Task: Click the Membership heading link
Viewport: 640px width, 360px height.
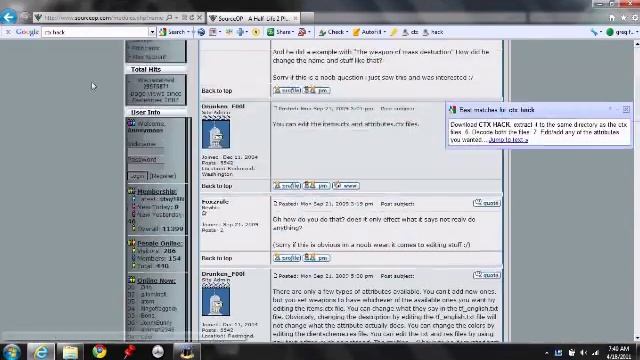Action: [x=157, y=191]
